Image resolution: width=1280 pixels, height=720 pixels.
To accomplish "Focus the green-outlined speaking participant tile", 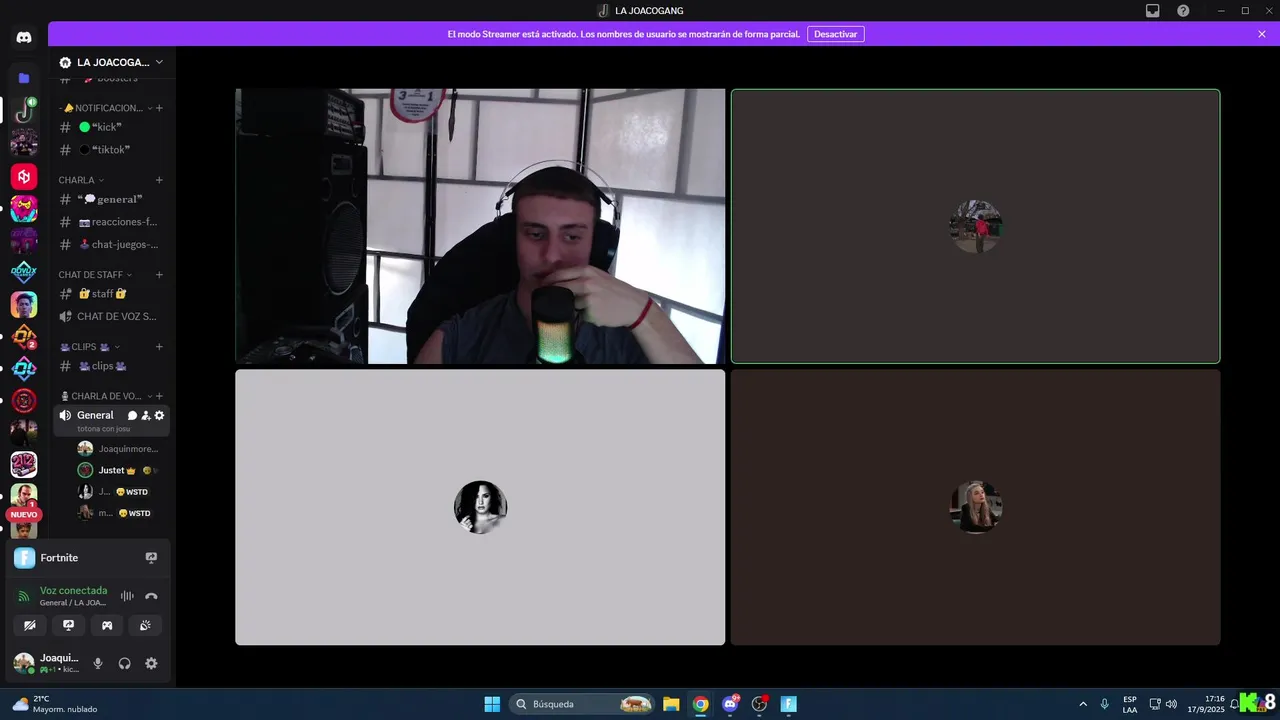I will [x=975, y=226].
